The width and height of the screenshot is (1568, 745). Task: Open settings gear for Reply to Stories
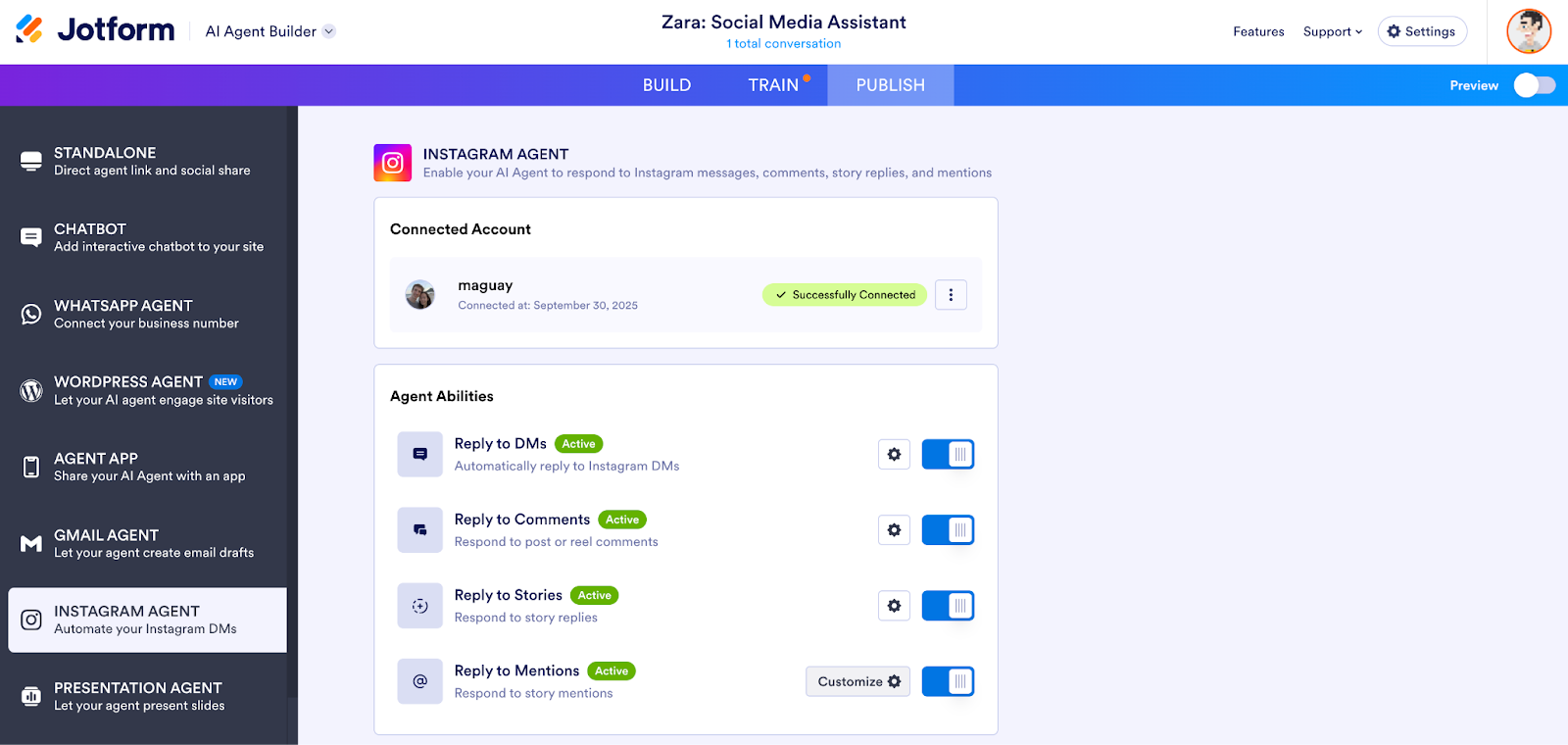click(894, 606)
